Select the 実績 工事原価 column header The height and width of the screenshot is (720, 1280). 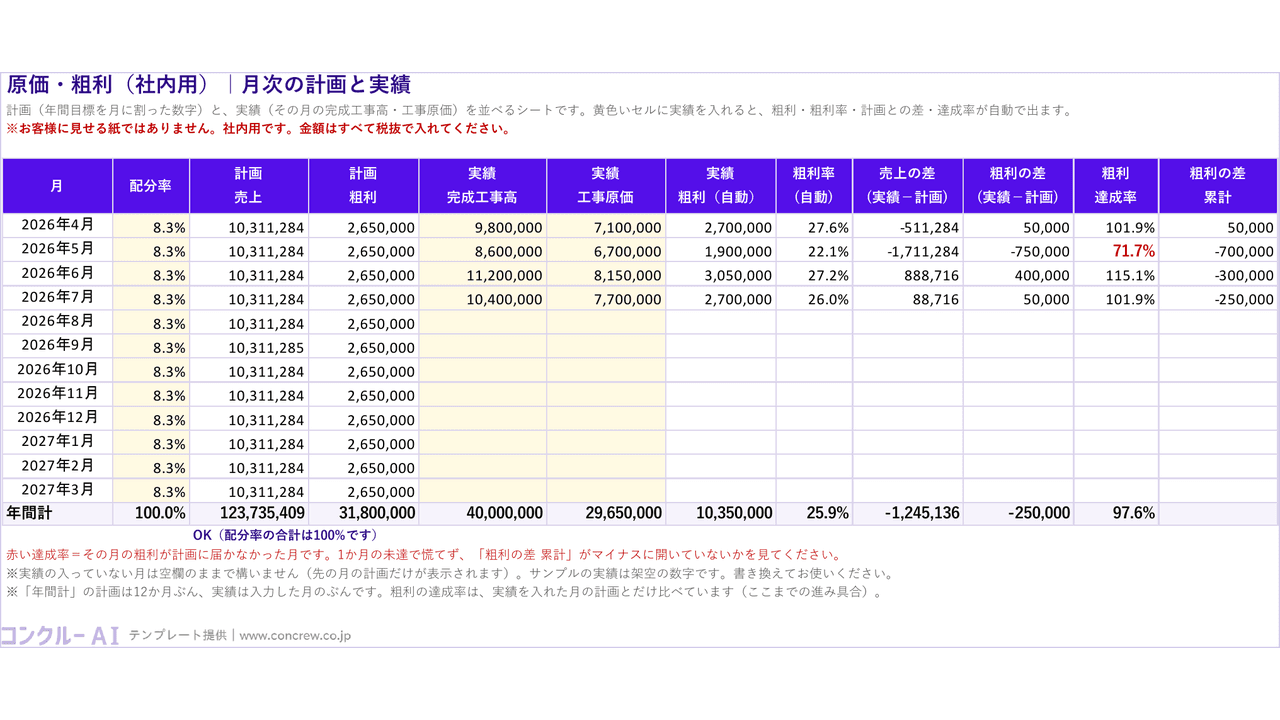tap(606, 185)
